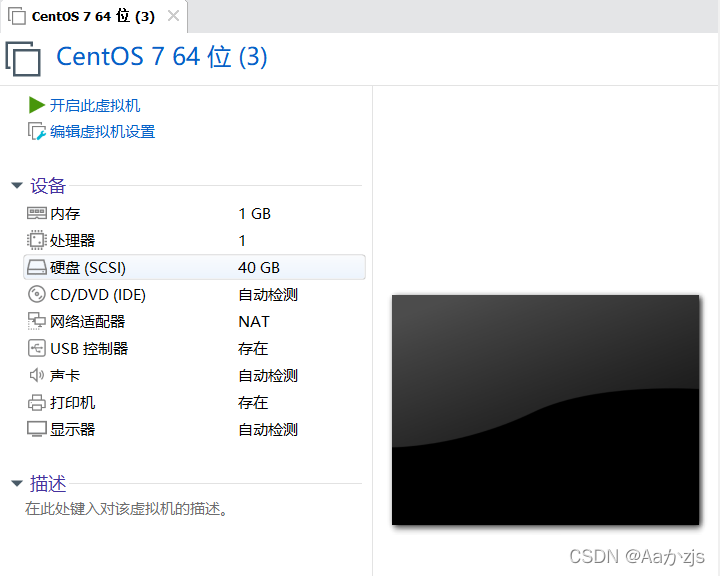Click the 1 GB memory value
The image size is (720, 576).
(x=255, y=214)
